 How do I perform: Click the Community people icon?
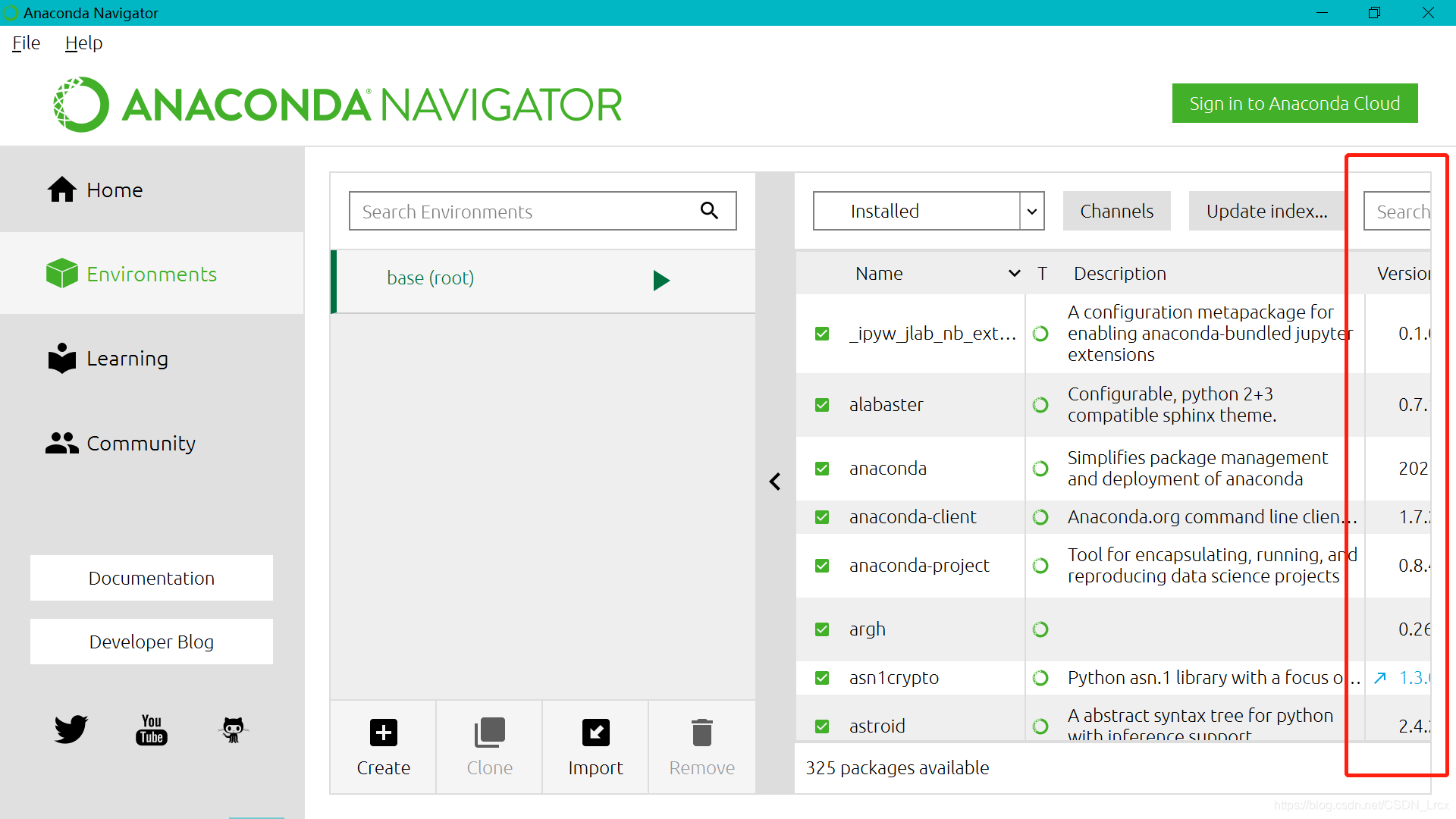[x=62, y=443]
